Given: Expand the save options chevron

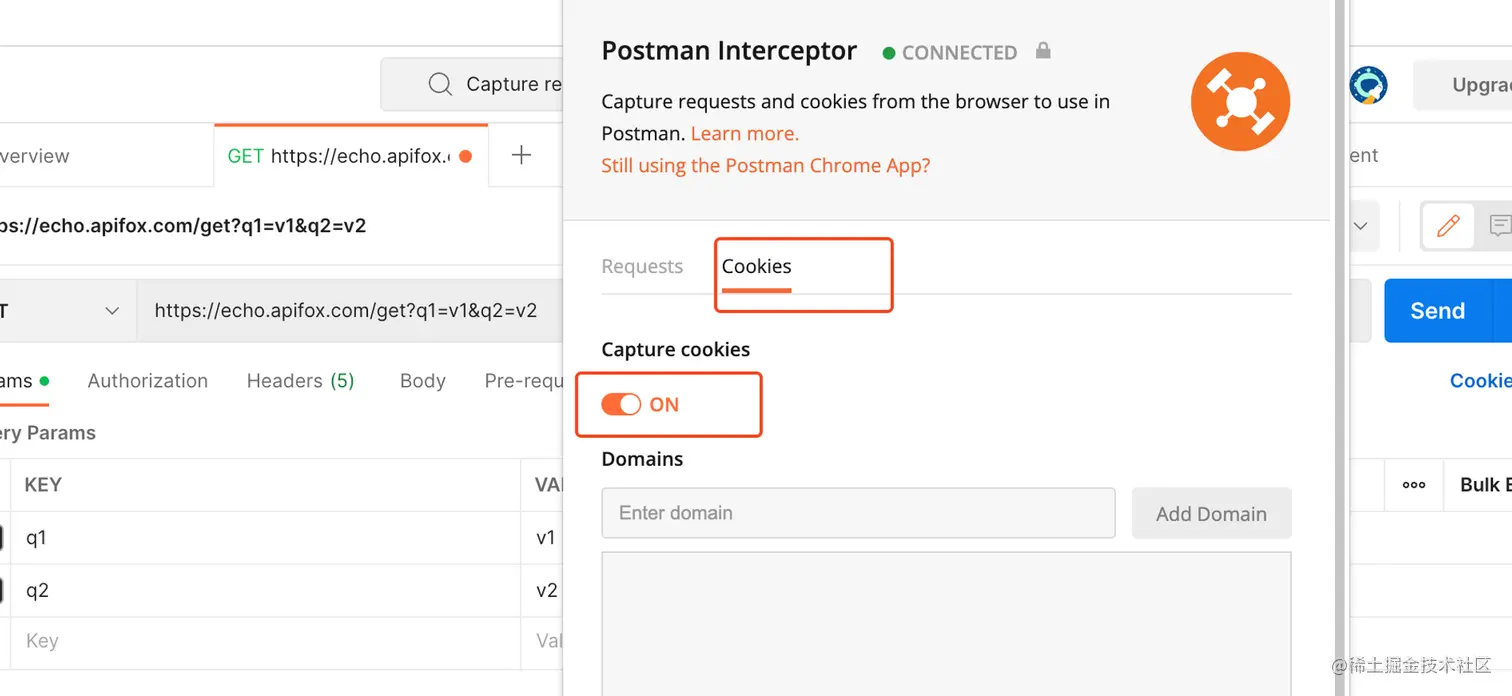Looking at the screenshot, I should pos(1360,226).
